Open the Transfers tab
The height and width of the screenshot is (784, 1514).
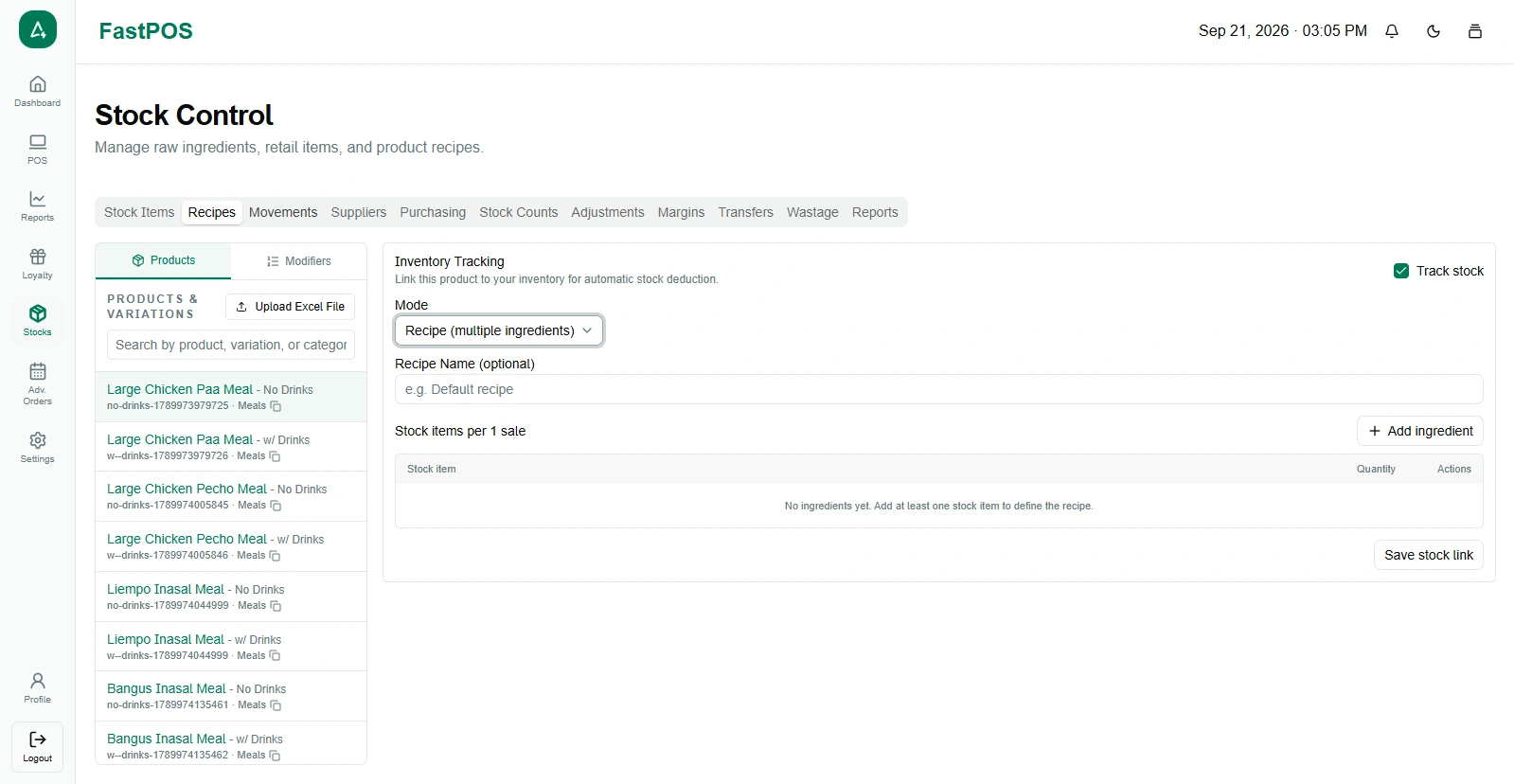tap(746, 212)
